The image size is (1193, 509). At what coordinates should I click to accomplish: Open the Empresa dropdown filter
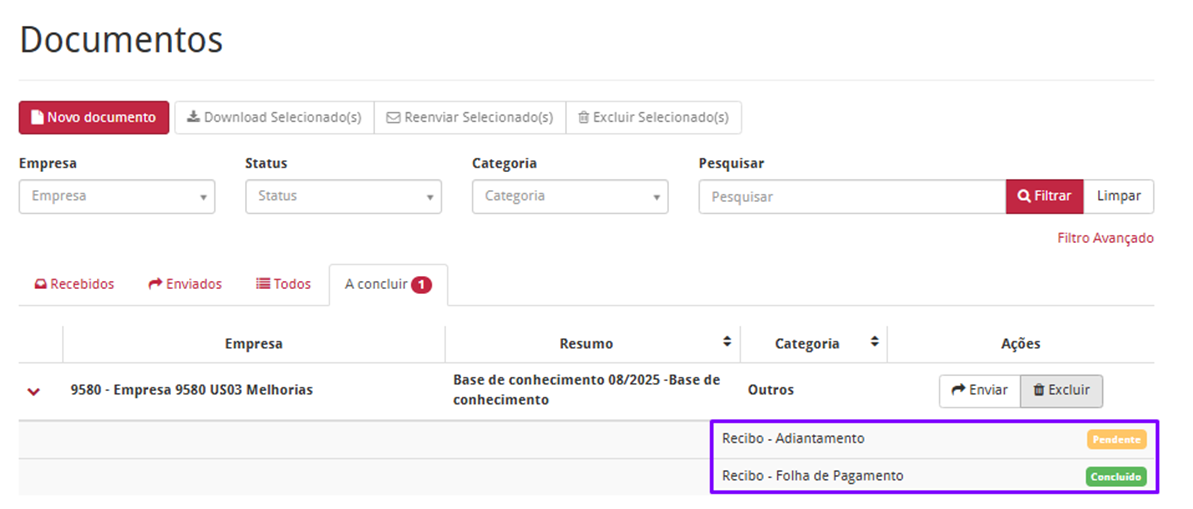[x=117, y=196]
